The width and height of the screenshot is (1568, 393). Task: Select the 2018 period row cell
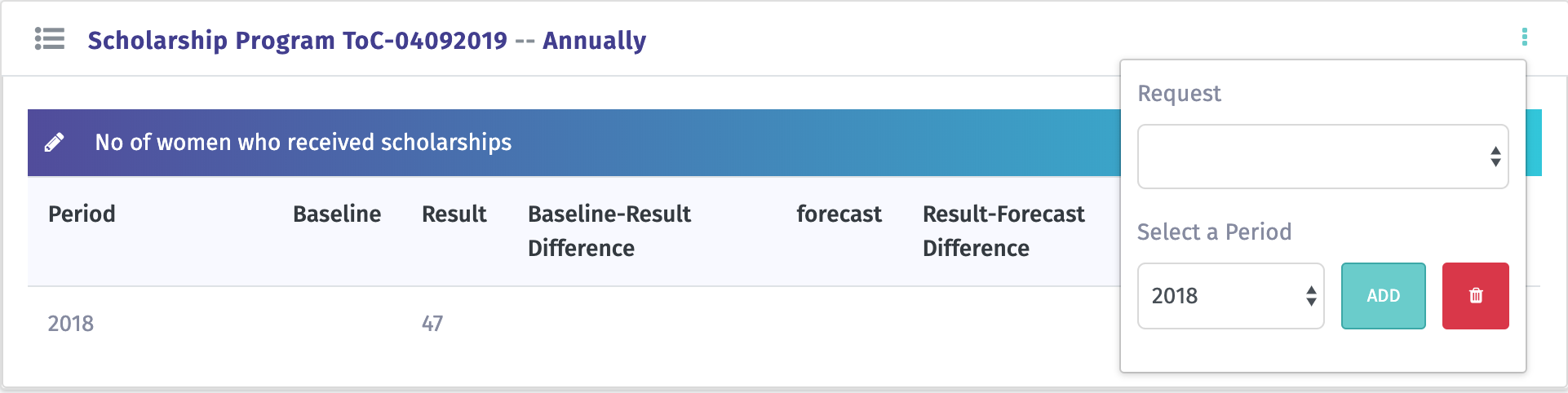71,324
